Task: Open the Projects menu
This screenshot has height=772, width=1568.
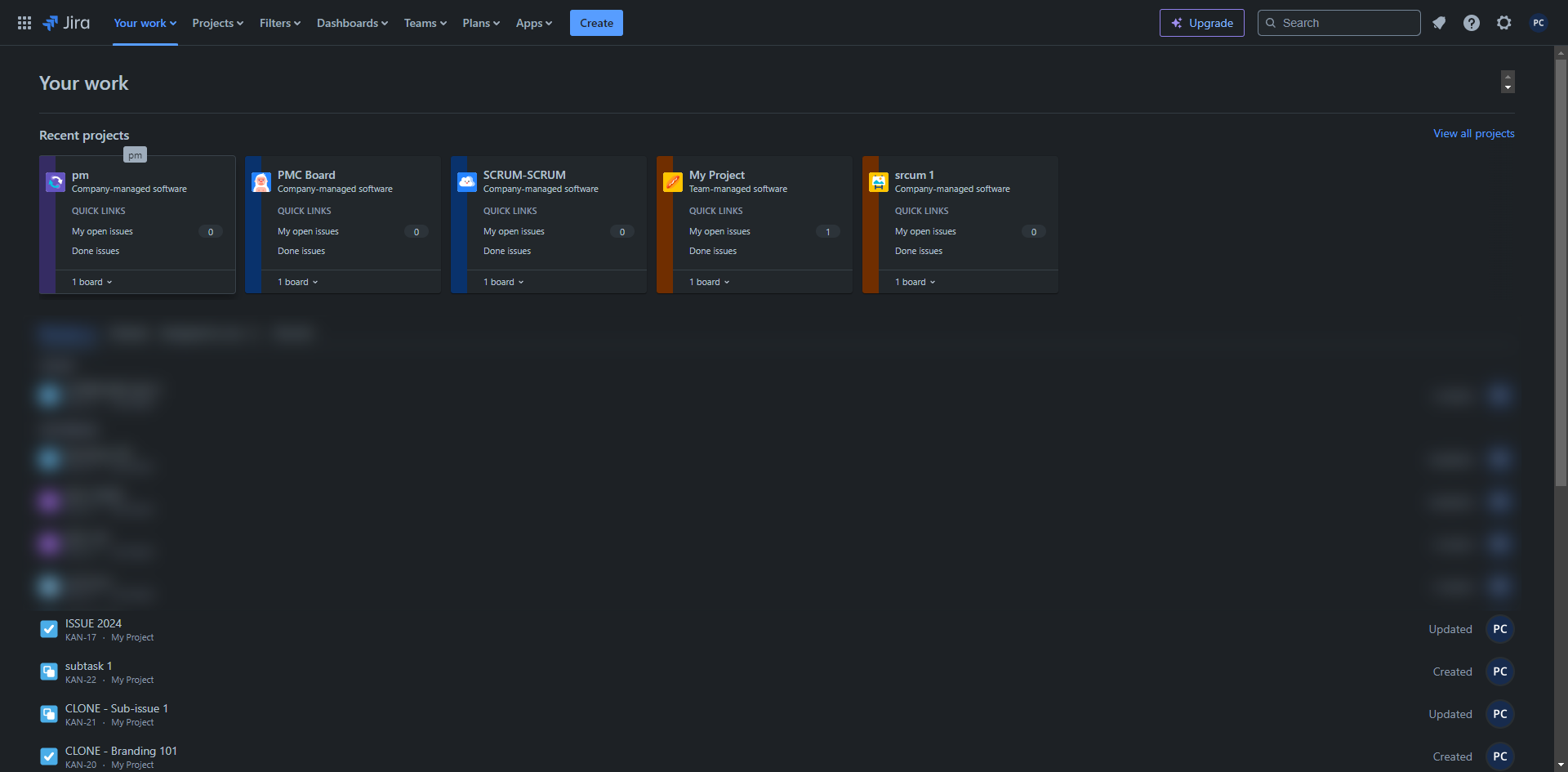Action: pyautogui.click(x=218, y=23)
